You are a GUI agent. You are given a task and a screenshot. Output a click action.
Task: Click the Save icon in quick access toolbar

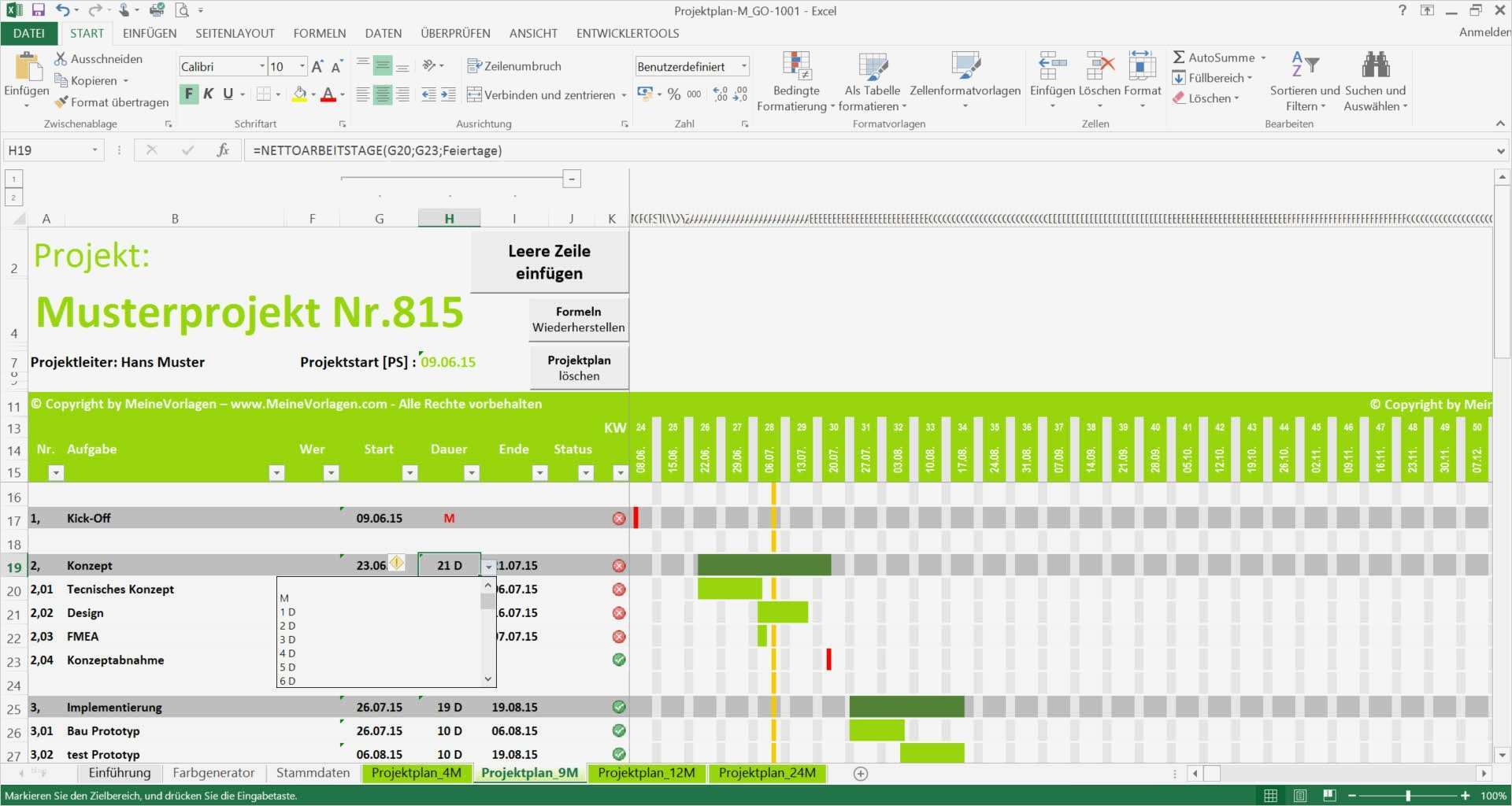[38, 10]
